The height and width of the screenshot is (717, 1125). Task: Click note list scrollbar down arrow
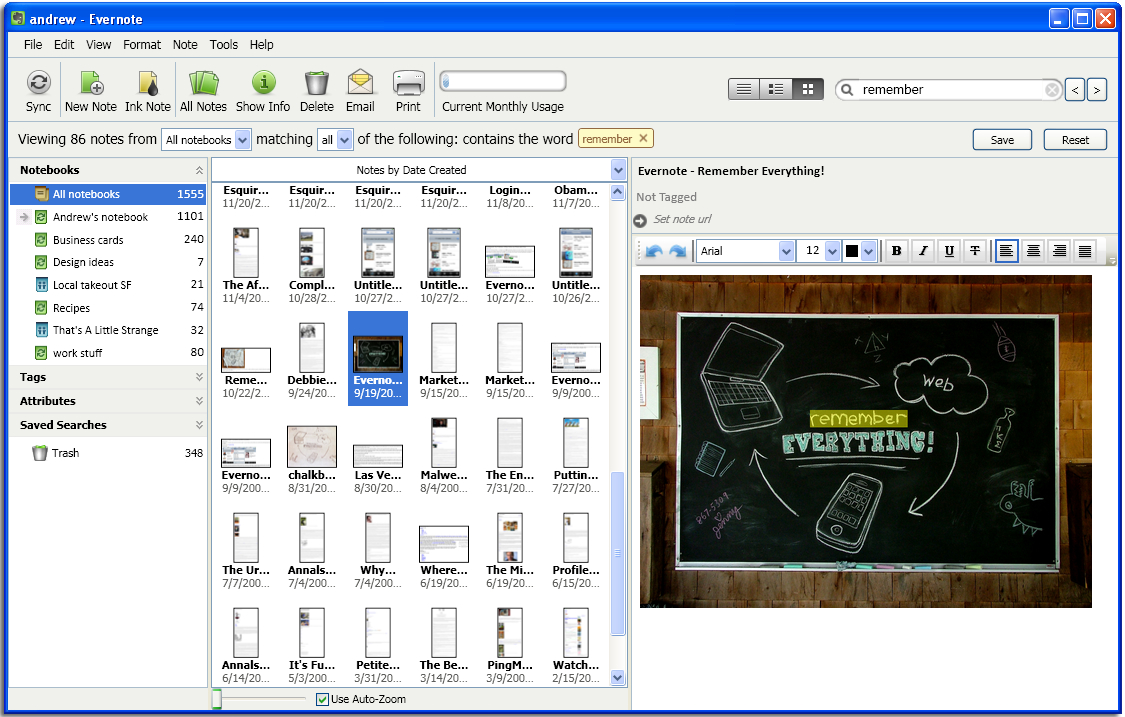point(618,677)
